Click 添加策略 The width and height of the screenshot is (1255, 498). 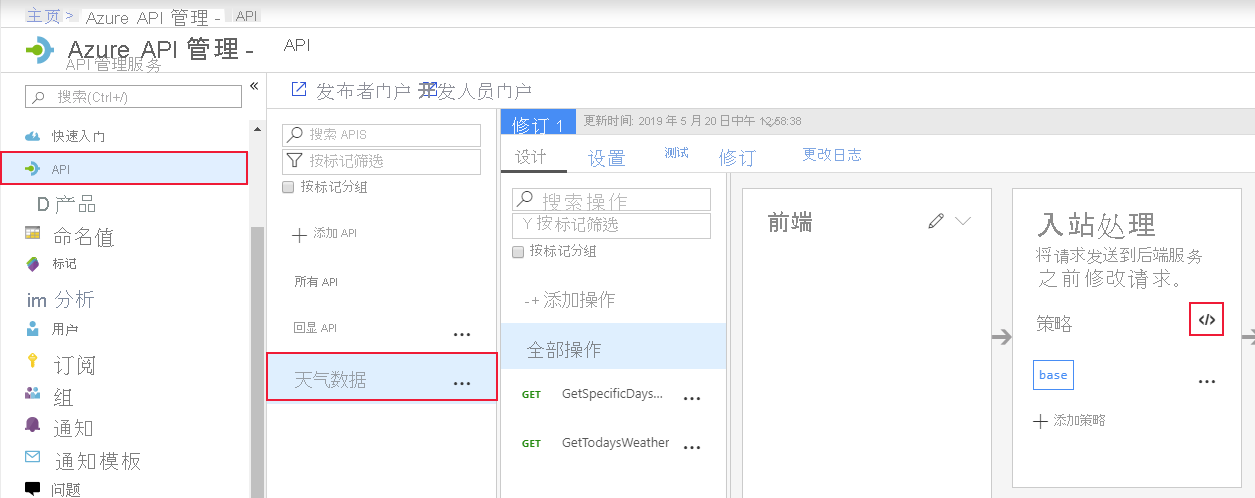(x=1079, y=421)
